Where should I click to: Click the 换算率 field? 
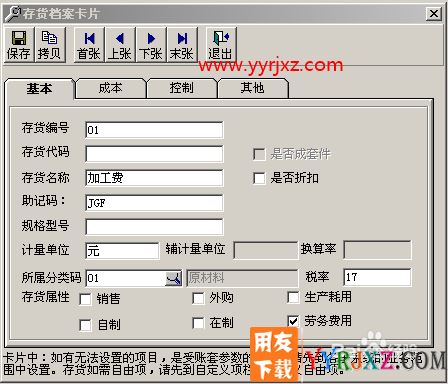(377, 250)
